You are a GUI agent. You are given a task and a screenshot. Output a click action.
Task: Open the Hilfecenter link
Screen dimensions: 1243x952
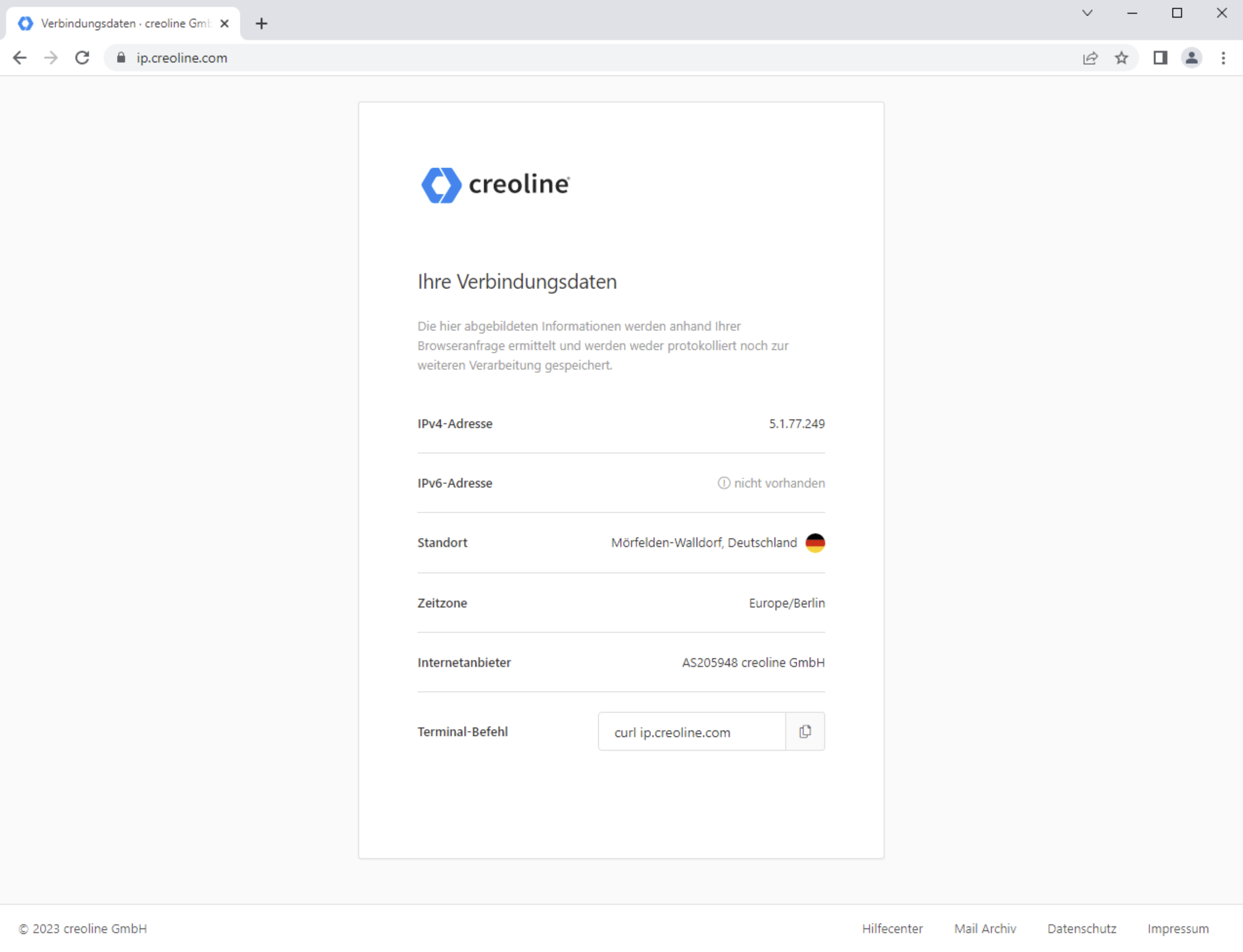point(892,929)
